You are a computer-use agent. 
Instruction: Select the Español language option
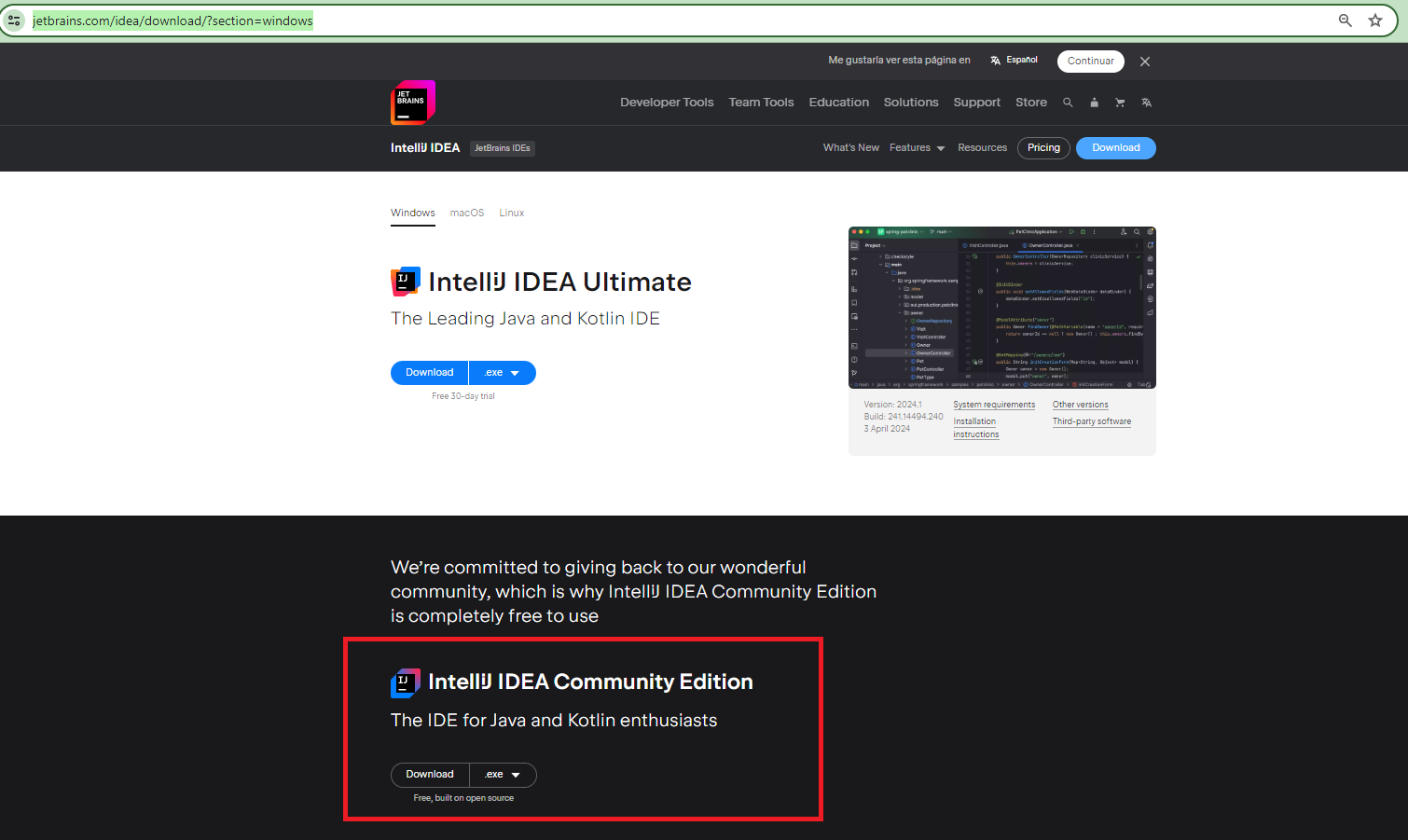tap(1022, 60)
